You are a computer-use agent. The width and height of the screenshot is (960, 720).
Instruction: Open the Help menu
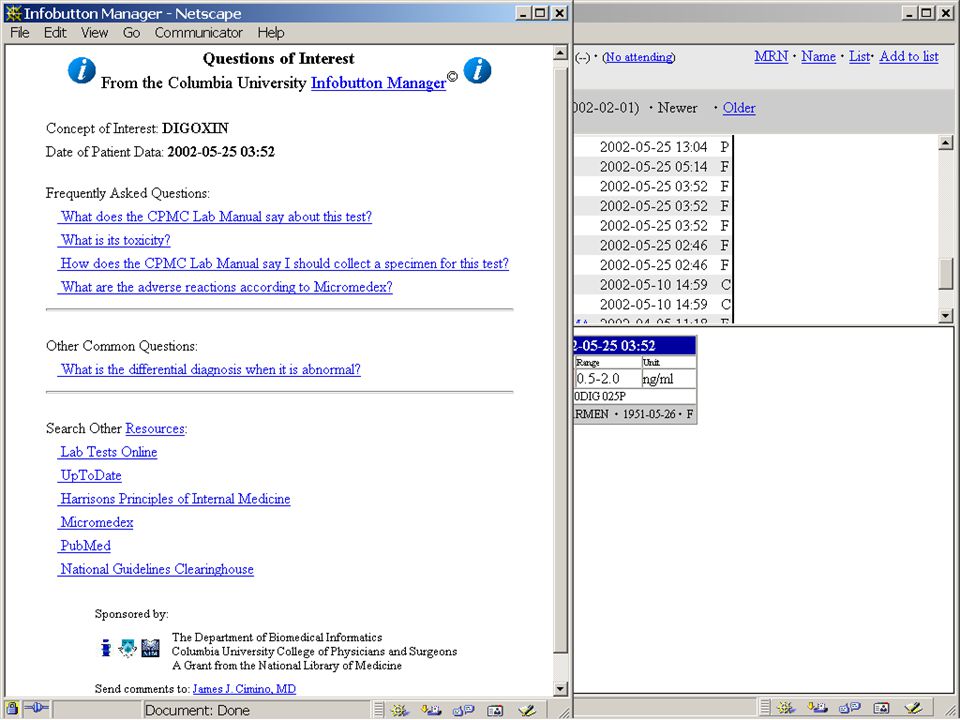[x=271, y=32]
